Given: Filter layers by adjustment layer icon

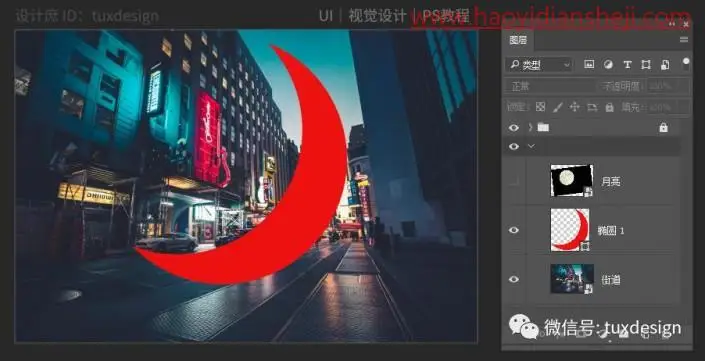Looking at the screenshot, I should click(607, 65).
